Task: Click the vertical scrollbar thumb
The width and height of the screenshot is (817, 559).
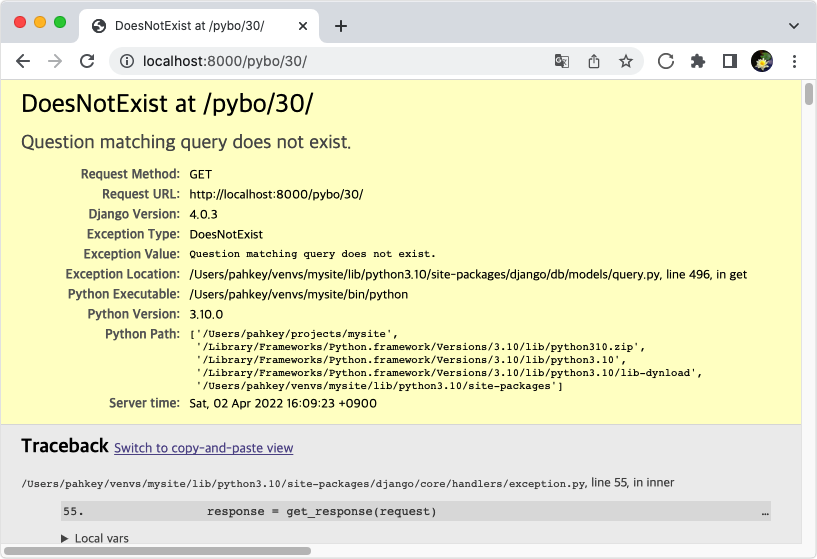Action: tap(809, 94)
